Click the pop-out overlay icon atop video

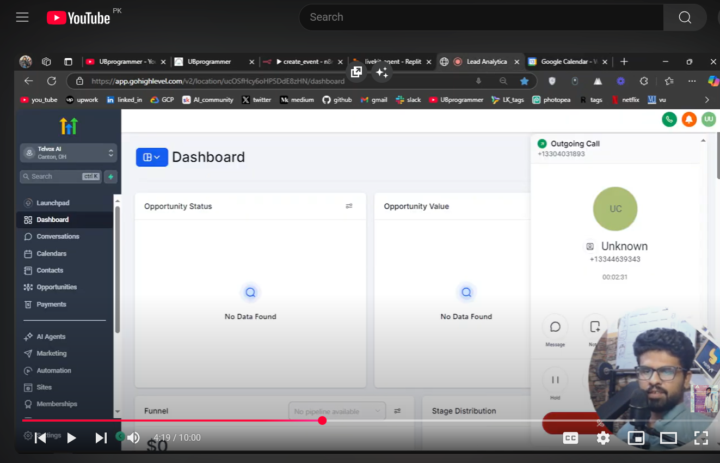[x=356, y=72]
